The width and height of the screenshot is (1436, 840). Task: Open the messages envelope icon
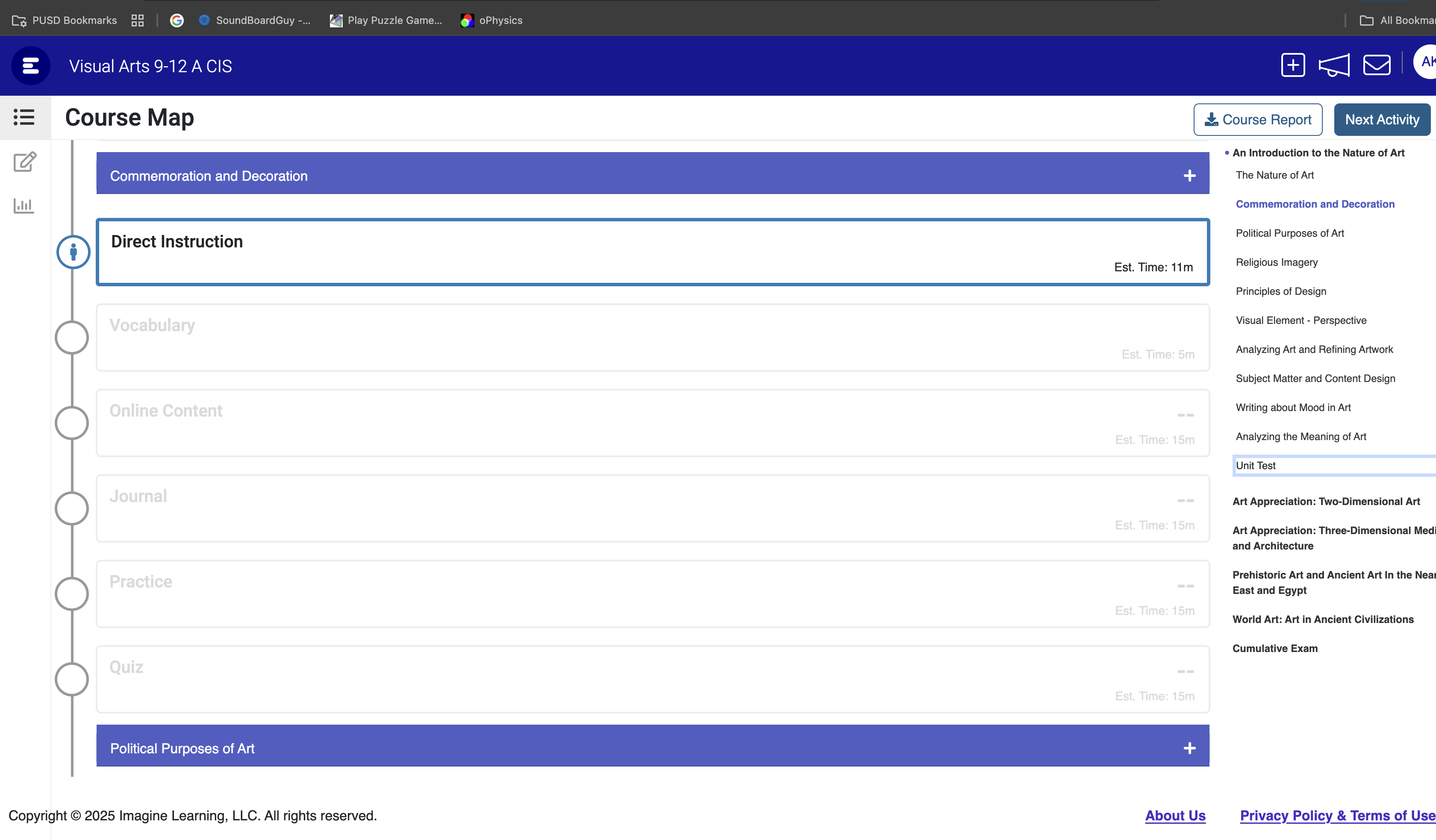(1376, 65)
